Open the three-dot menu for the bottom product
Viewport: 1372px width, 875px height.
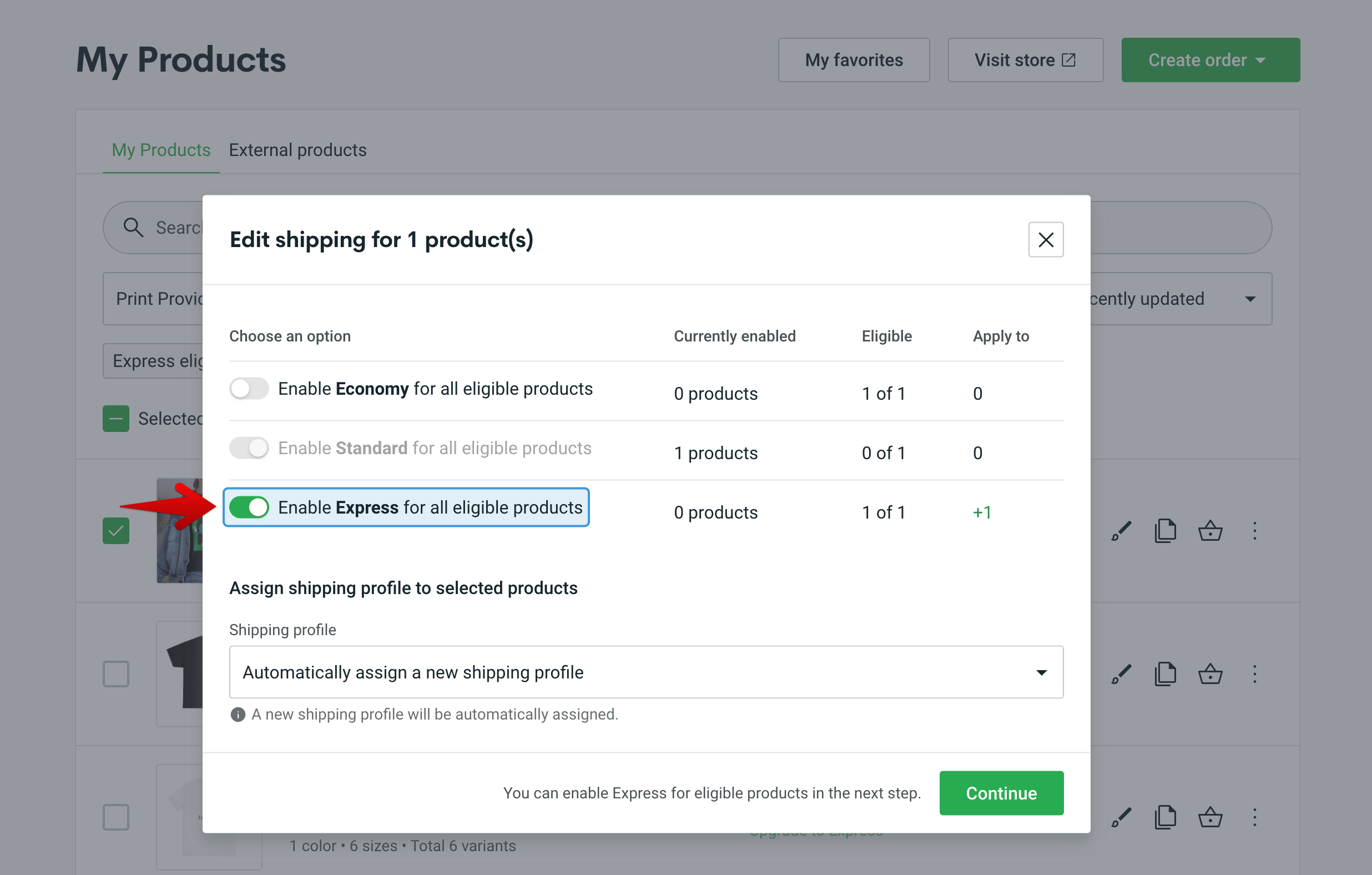coord(1255,817)
